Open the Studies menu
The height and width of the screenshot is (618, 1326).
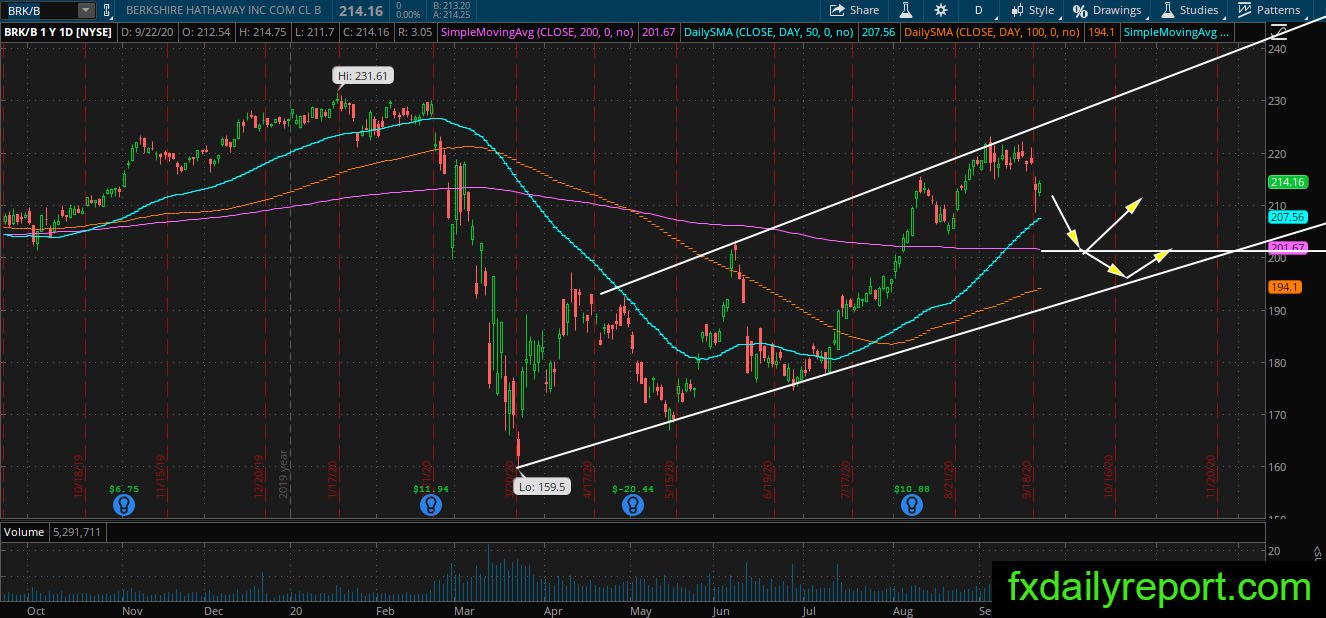(x=1190, y=10)
